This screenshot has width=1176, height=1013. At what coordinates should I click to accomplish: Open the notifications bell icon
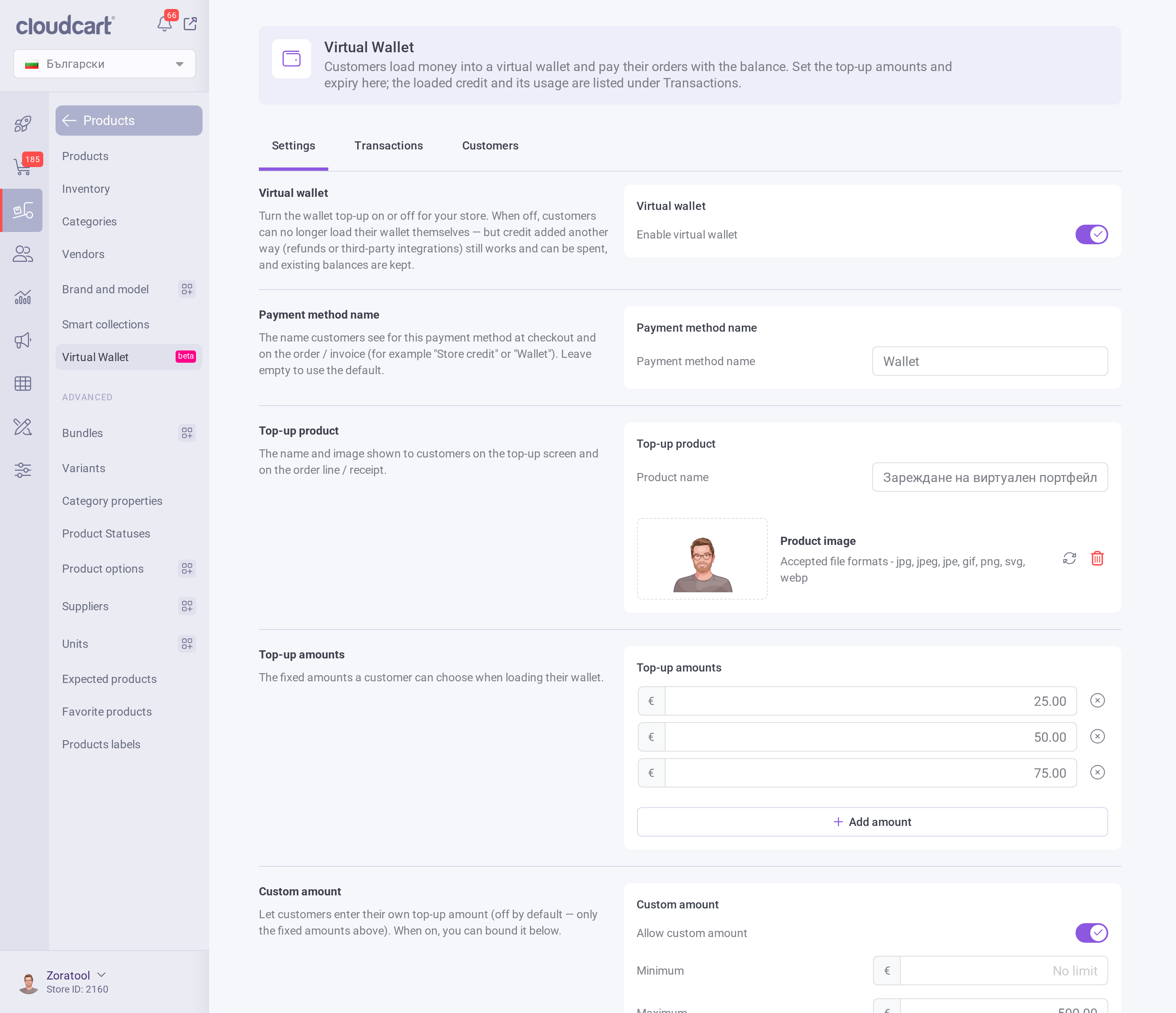click(165, 24)
